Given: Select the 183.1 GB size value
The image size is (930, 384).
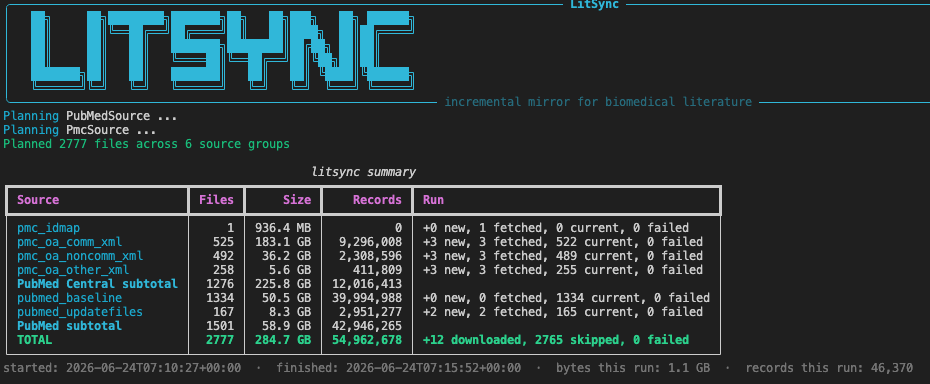Looking at the screenshot, I should point(283,242).
